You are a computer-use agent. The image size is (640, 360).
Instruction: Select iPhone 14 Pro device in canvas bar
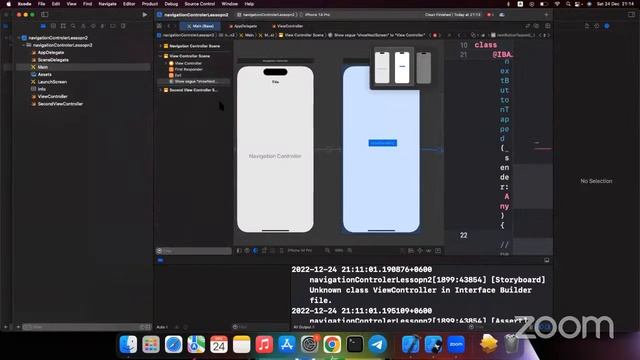[x=300, y=251]
